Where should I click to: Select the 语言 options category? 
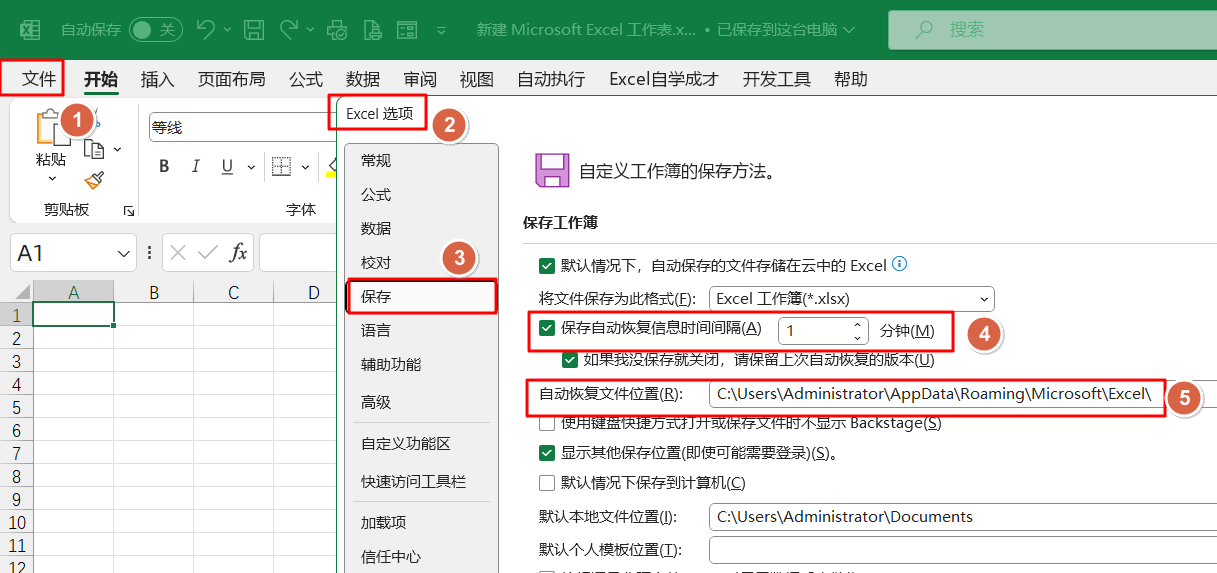click(421, 330)
